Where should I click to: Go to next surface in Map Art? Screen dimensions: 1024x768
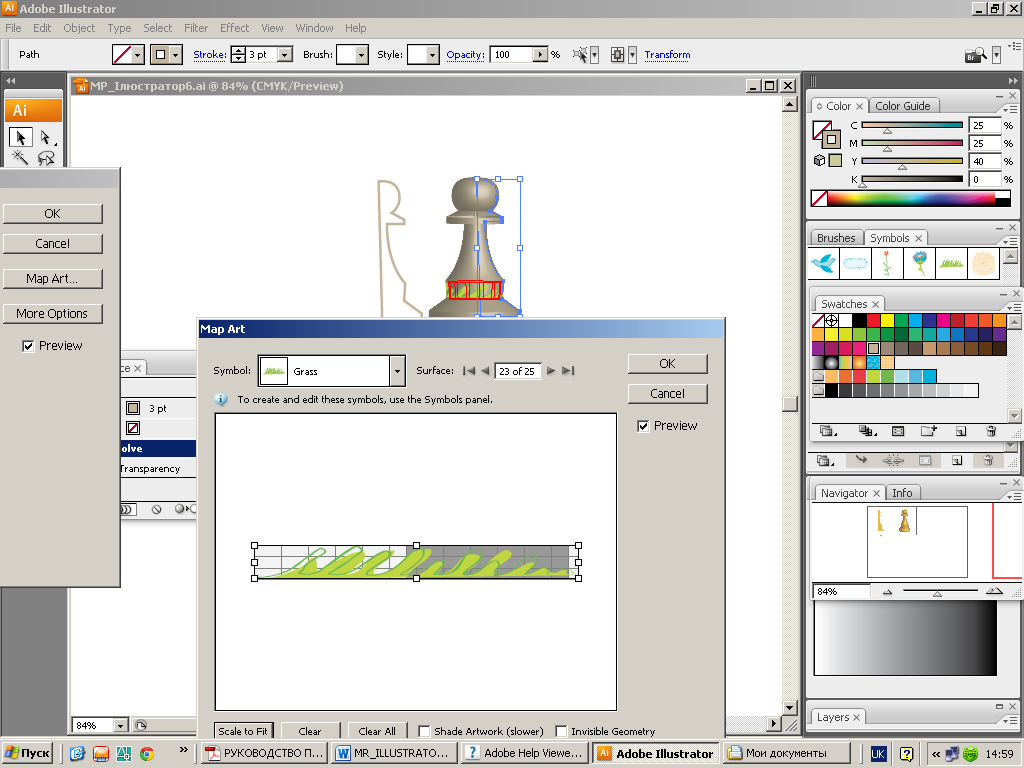click(551, 370)
